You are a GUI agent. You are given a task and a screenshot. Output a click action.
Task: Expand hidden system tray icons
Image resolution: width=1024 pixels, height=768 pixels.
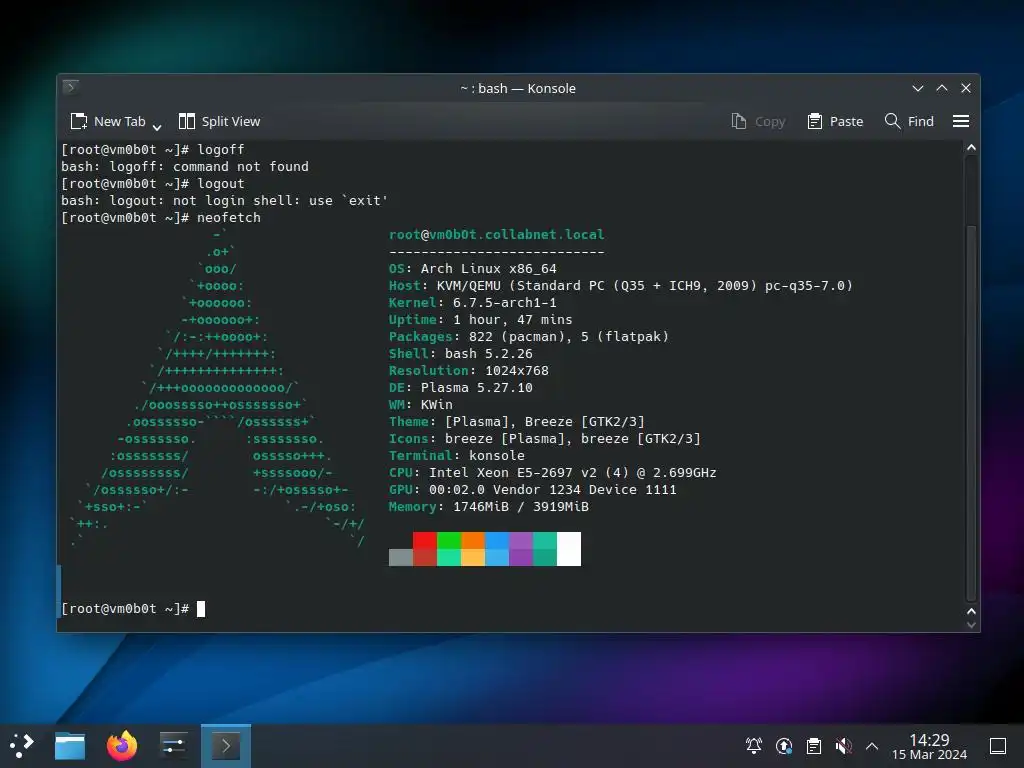(x=872, y=746)
